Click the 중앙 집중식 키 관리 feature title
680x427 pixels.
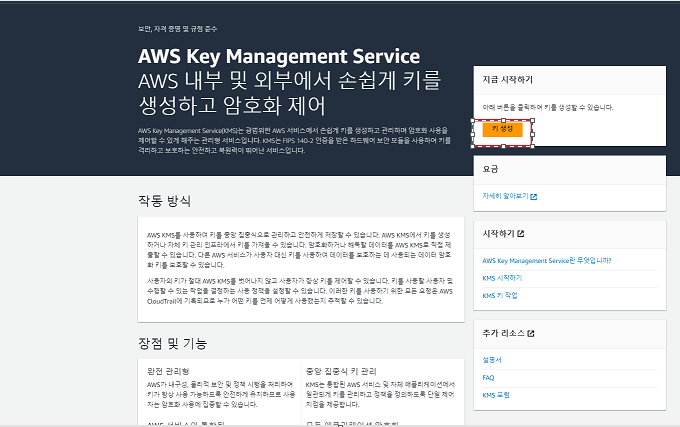coord(341,371)
